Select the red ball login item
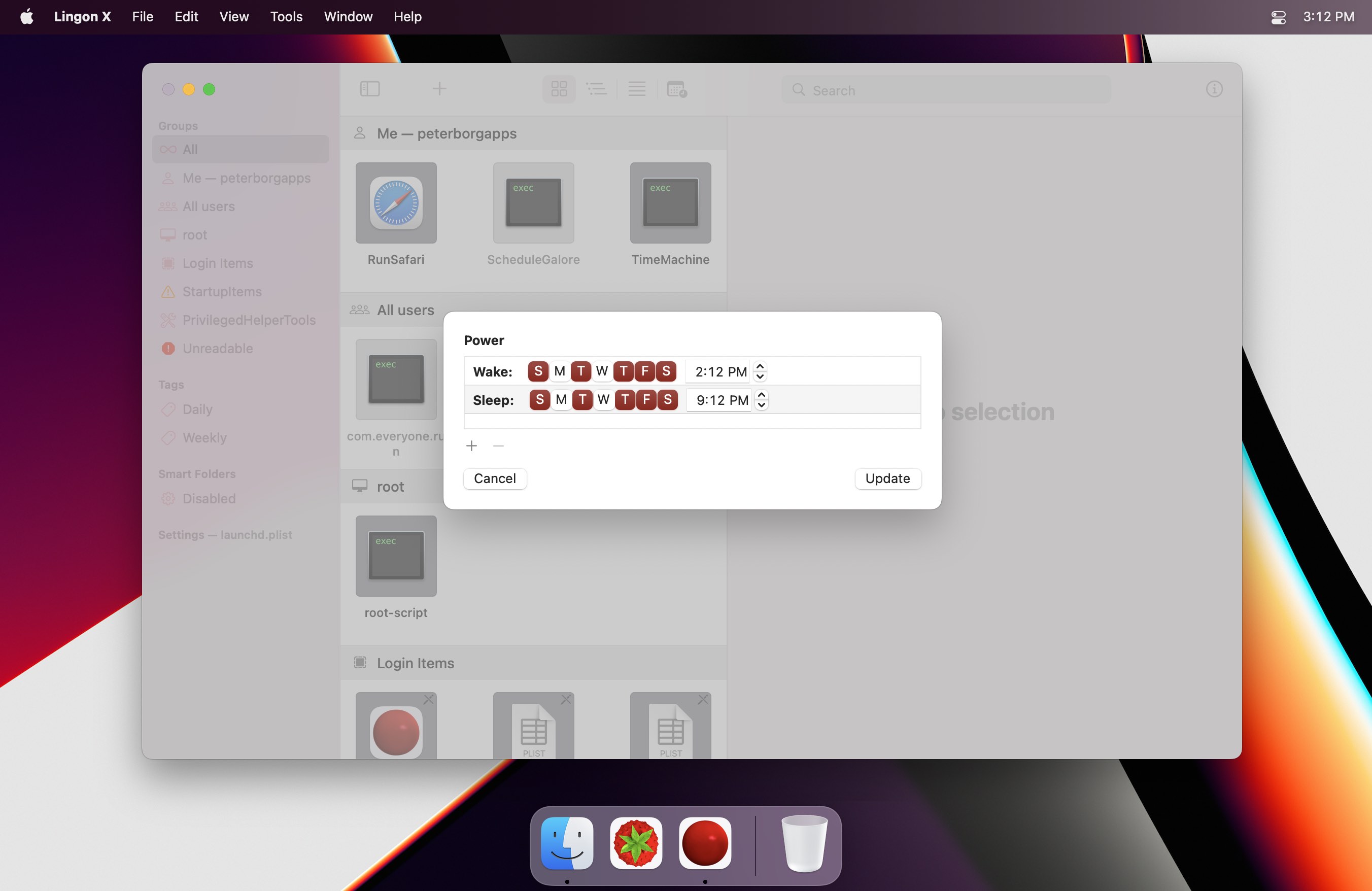This screenshot has height=891, width=1372. [396, 726]
